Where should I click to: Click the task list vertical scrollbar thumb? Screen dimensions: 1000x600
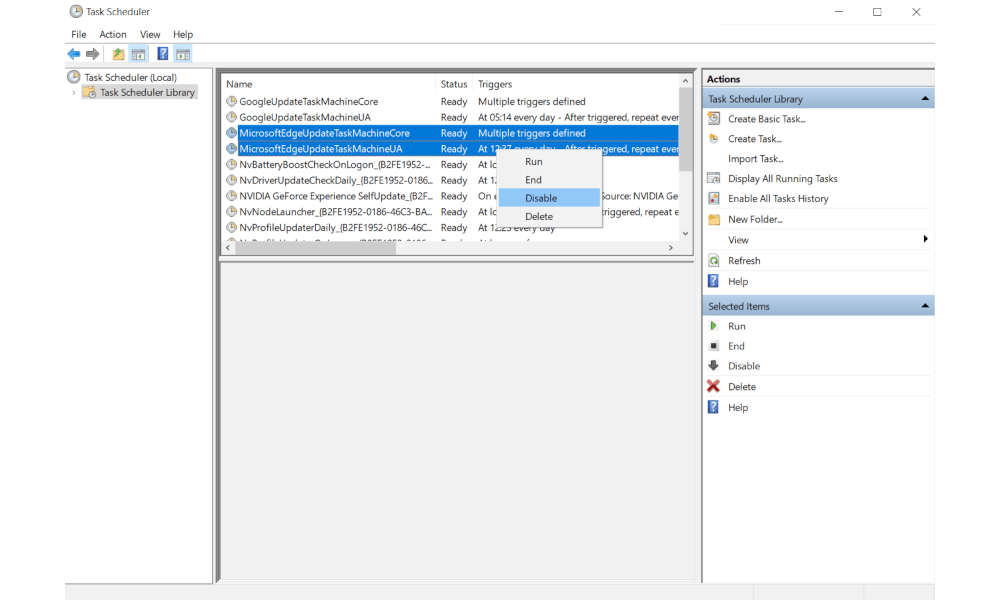point(686,129)
